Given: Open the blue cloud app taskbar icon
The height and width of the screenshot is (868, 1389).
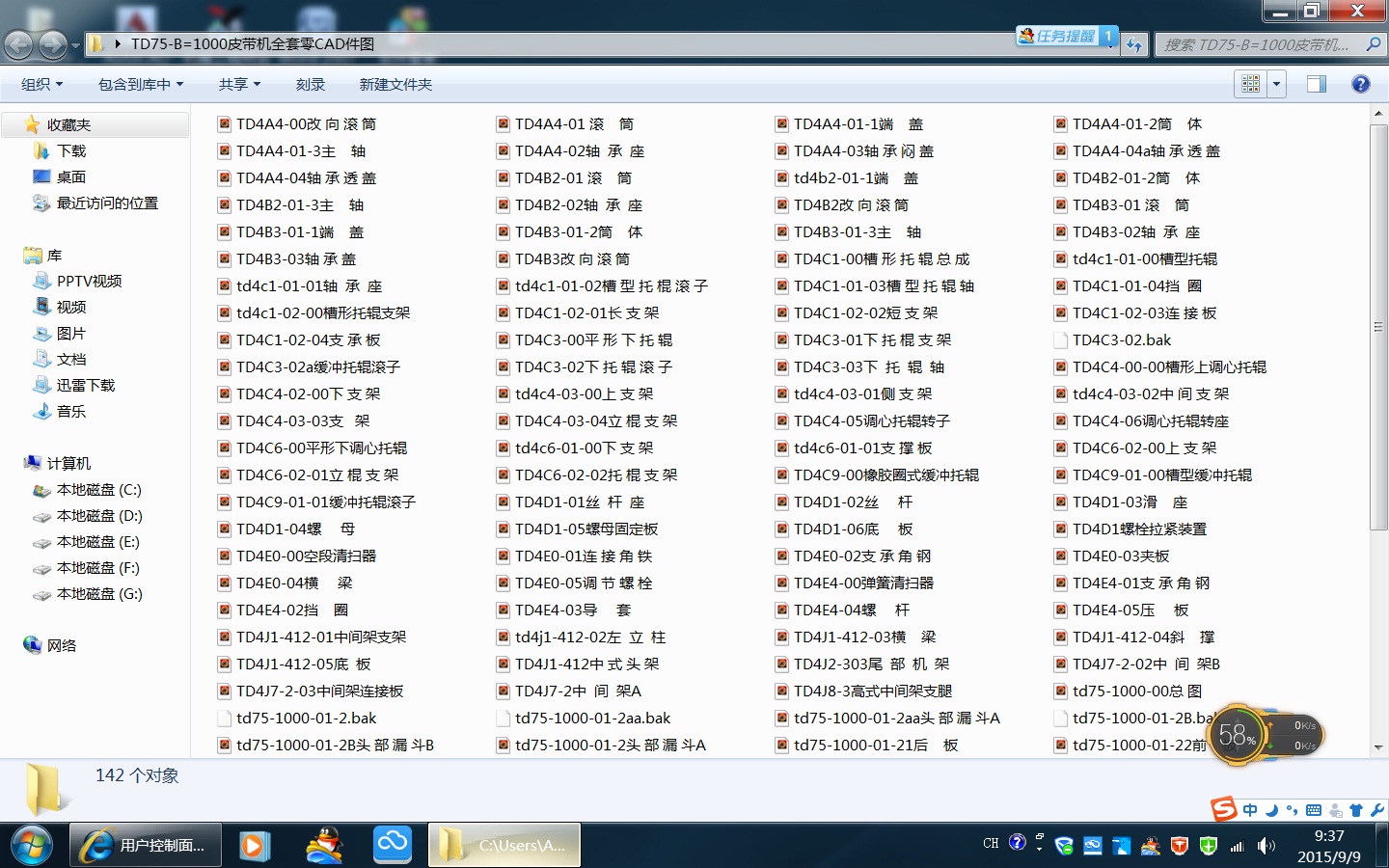Looking at the screenshot, I should pos(393,845).
